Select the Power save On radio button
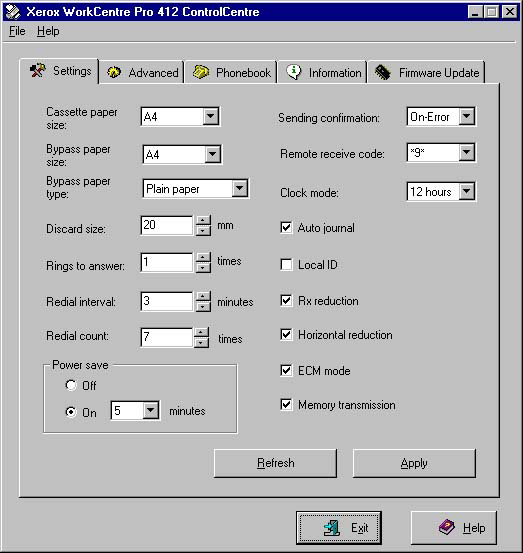523x553 pixels. [71, 412]
